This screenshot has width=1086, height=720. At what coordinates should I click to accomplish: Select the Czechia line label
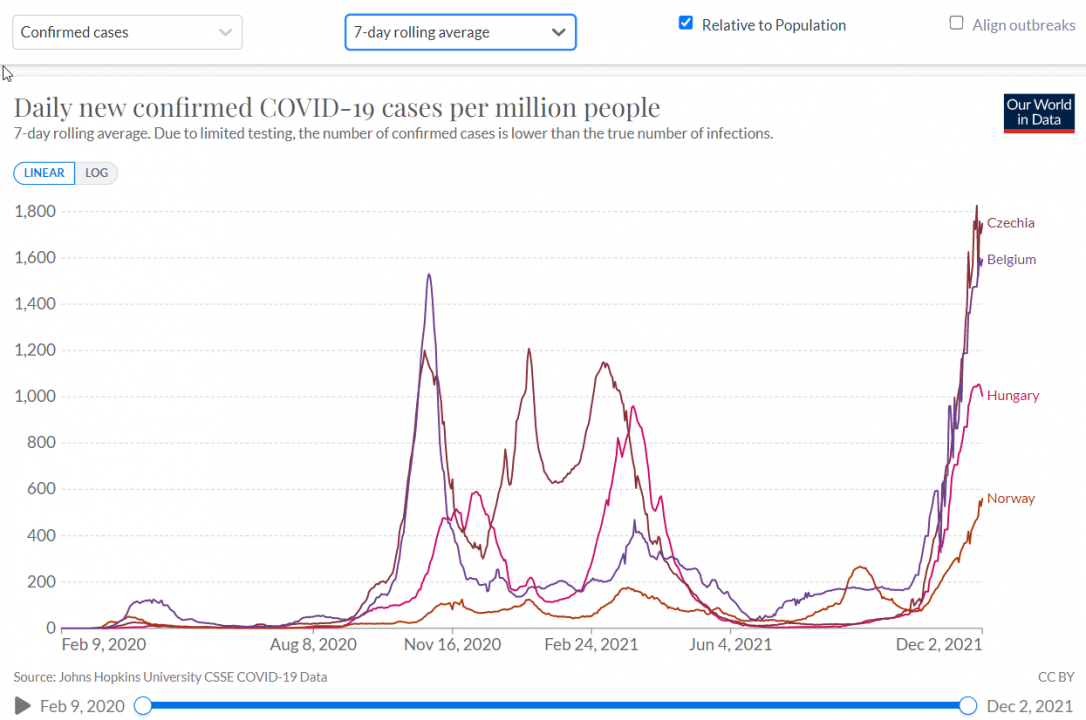click(x=1011, y=223)
